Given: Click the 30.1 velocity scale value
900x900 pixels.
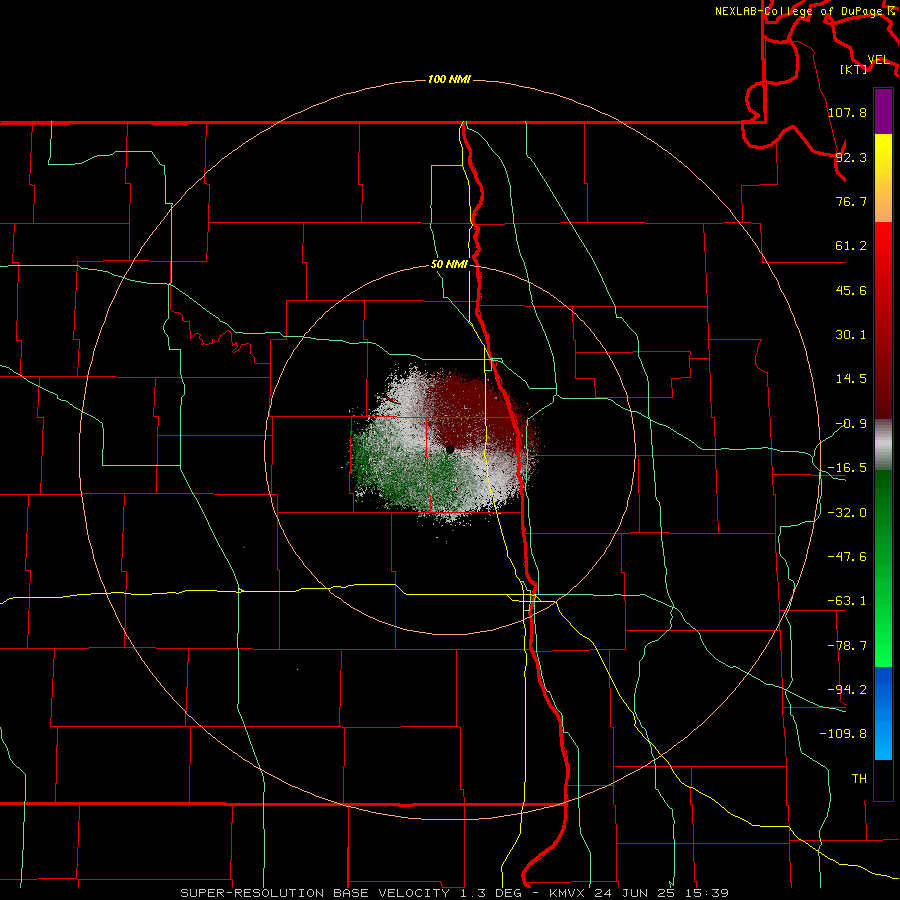Looking at the screenshot, I should (851, 335).
